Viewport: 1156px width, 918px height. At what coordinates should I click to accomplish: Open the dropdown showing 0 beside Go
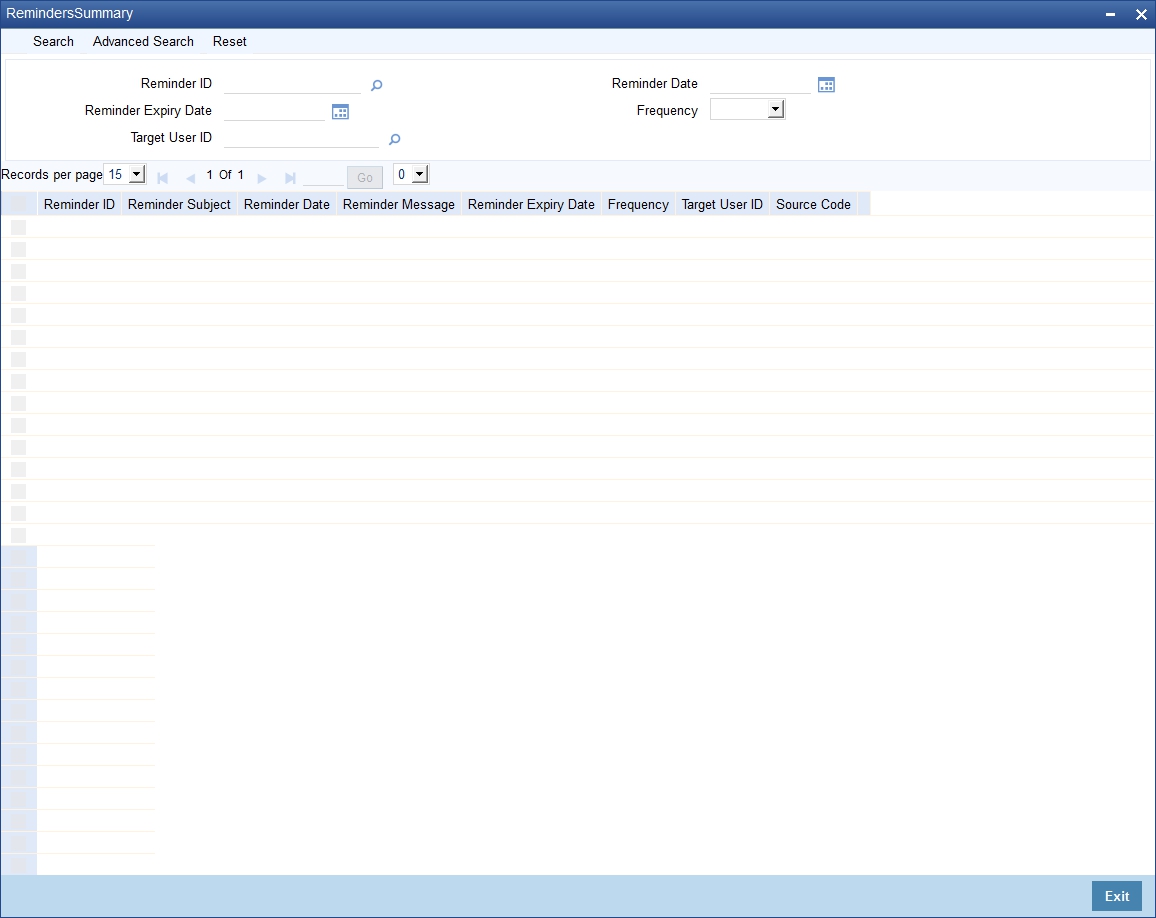[x=411, y=175]
